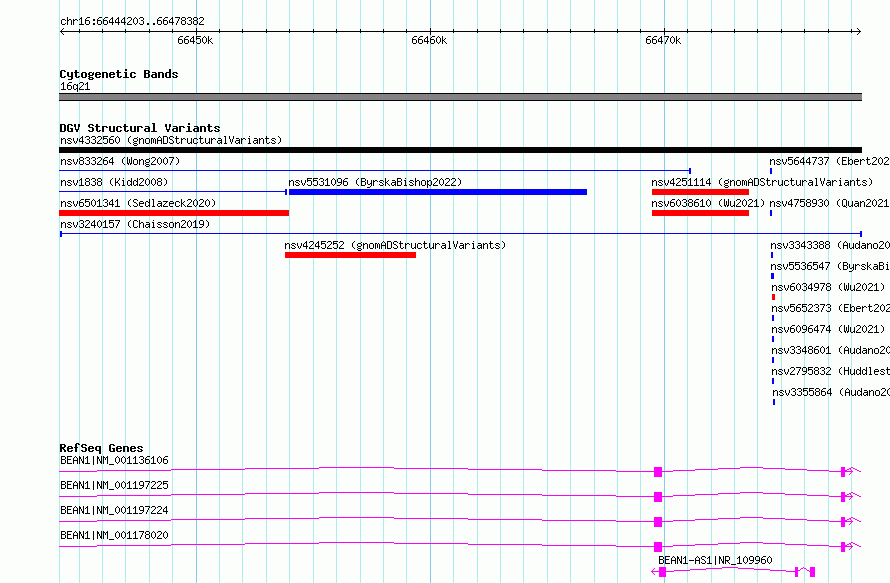Click the BEAN1|NM_001178020 transcript label
890x583 pixels.
114,535
